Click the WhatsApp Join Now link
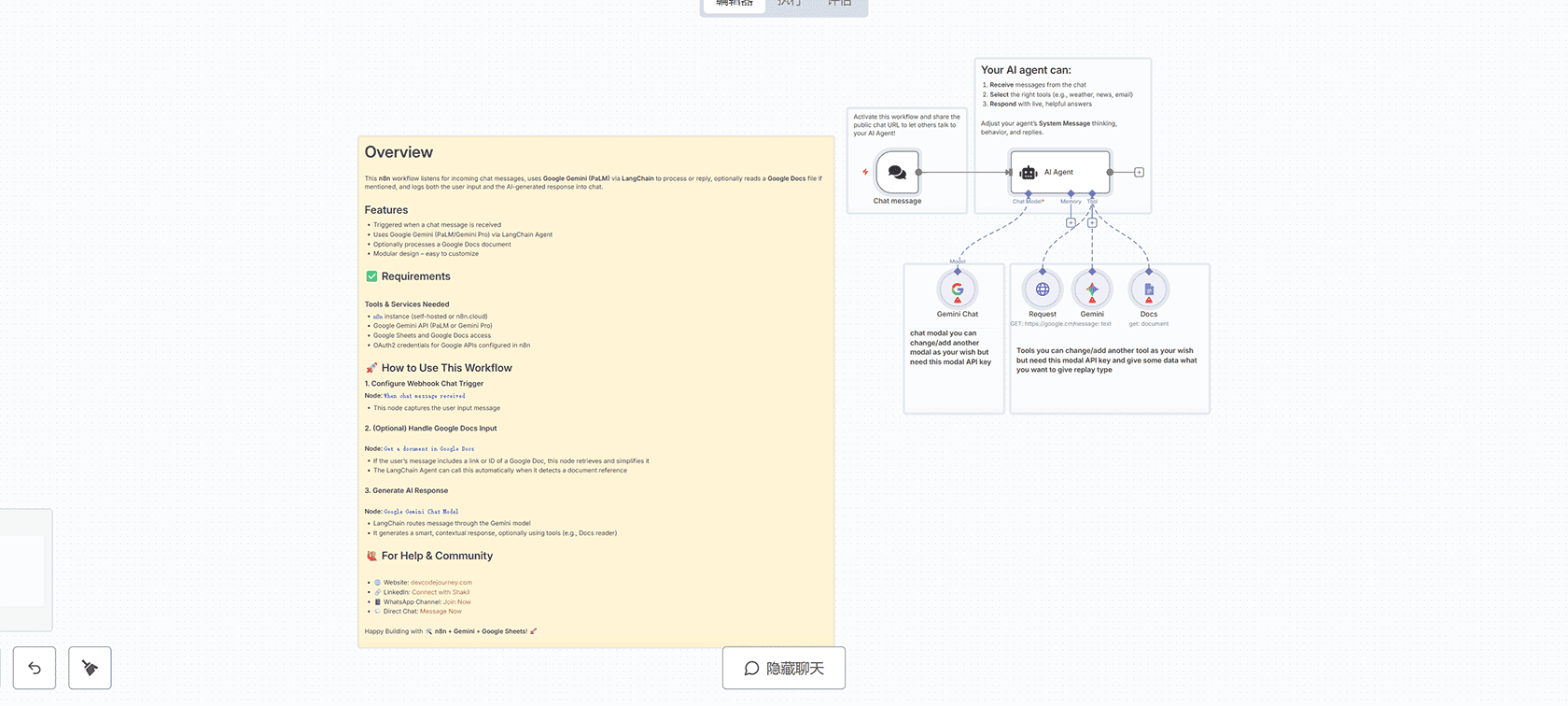The image size is (1568, 706). (456, 601)
